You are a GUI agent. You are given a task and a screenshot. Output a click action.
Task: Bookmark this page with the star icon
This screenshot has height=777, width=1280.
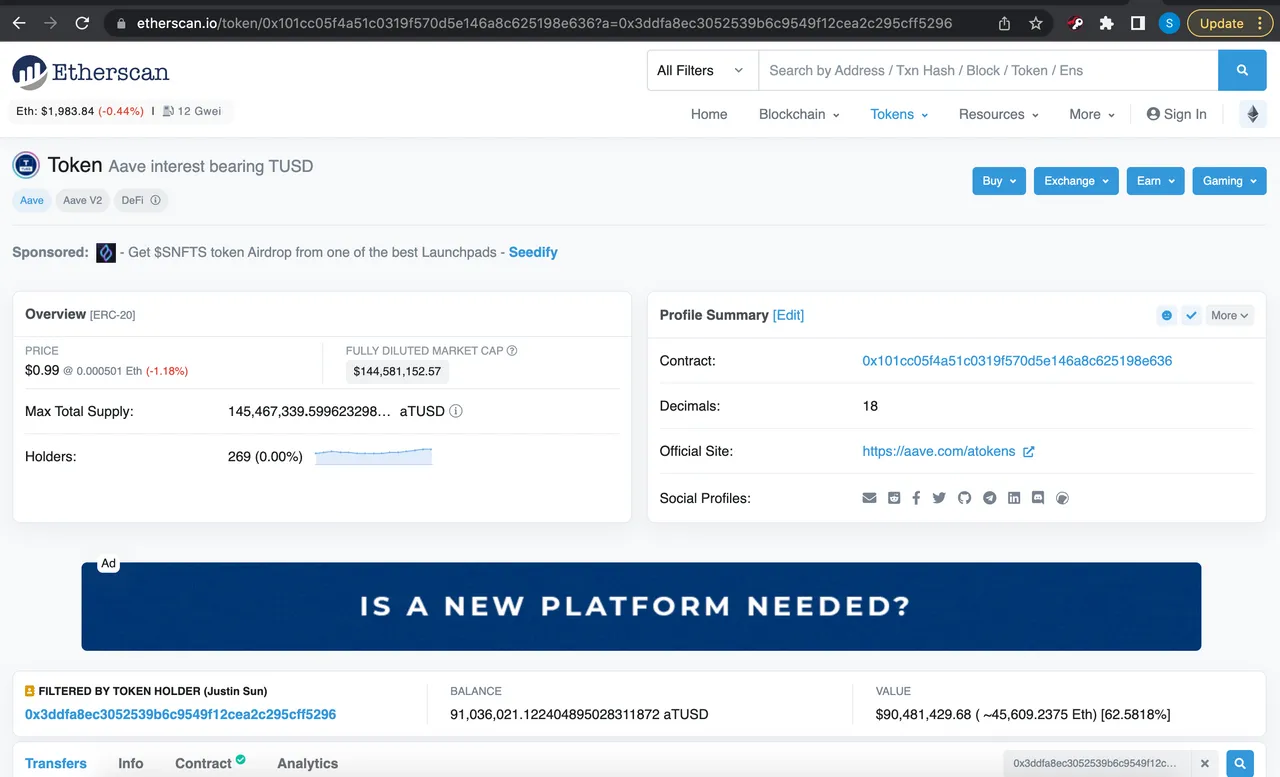click(1036, 23)
